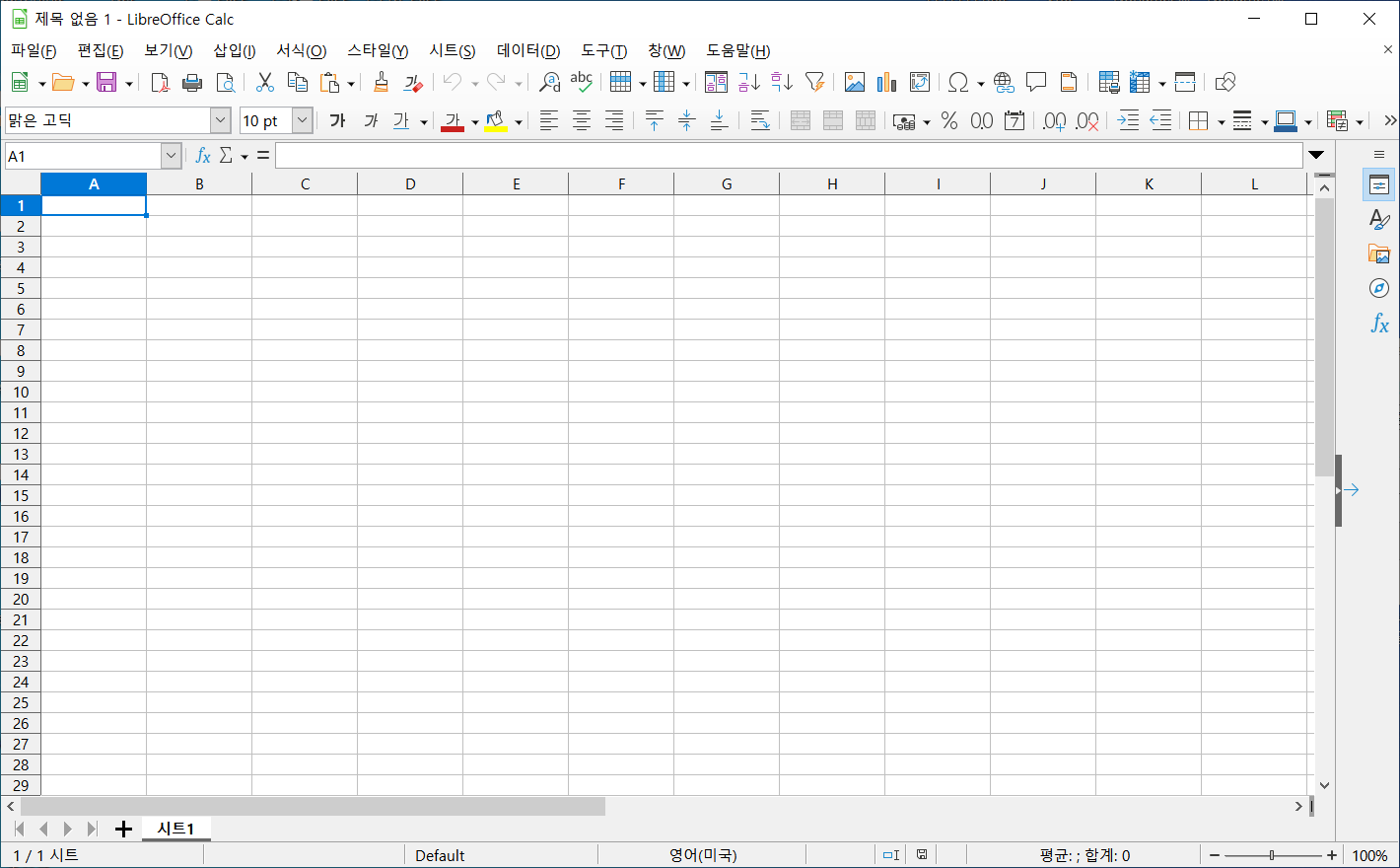This screenshot has width=1400, height=868.
Task: Open borders style dropdown arrow
Action: pos(1221,121)
